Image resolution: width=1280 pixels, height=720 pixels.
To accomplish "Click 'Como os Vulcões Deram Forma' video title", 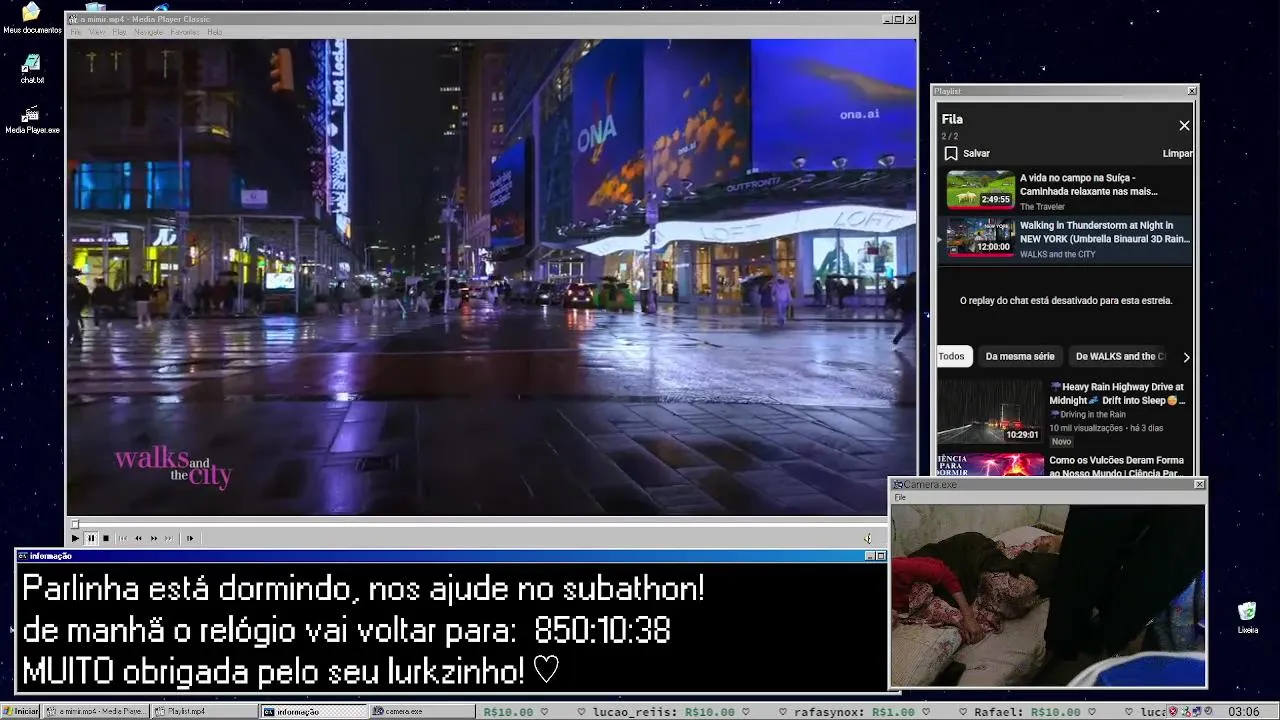I will point(1116,466).
